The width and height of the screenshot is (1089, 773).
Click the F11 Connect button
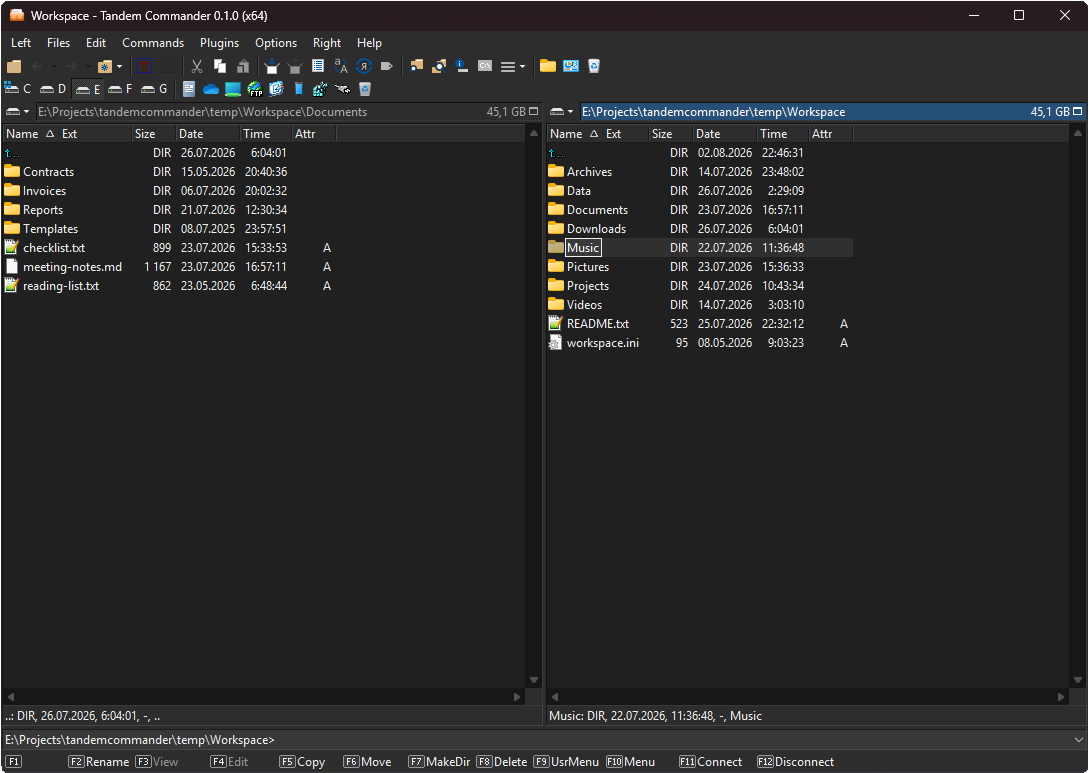click(710, 762)
